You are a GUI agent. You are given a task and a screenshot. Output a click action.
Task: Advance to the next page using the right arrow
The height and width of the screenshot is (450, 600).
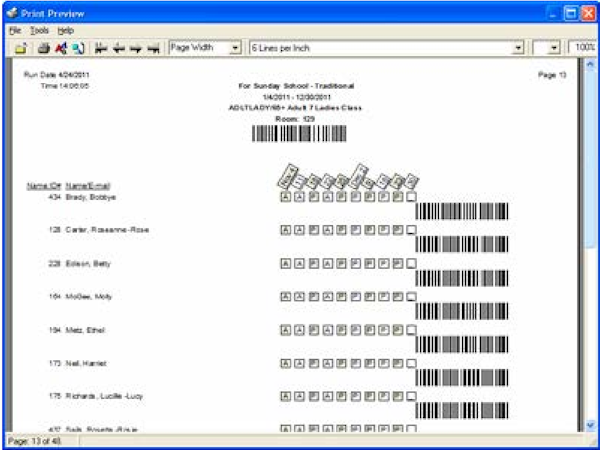(x=136, y=48)
